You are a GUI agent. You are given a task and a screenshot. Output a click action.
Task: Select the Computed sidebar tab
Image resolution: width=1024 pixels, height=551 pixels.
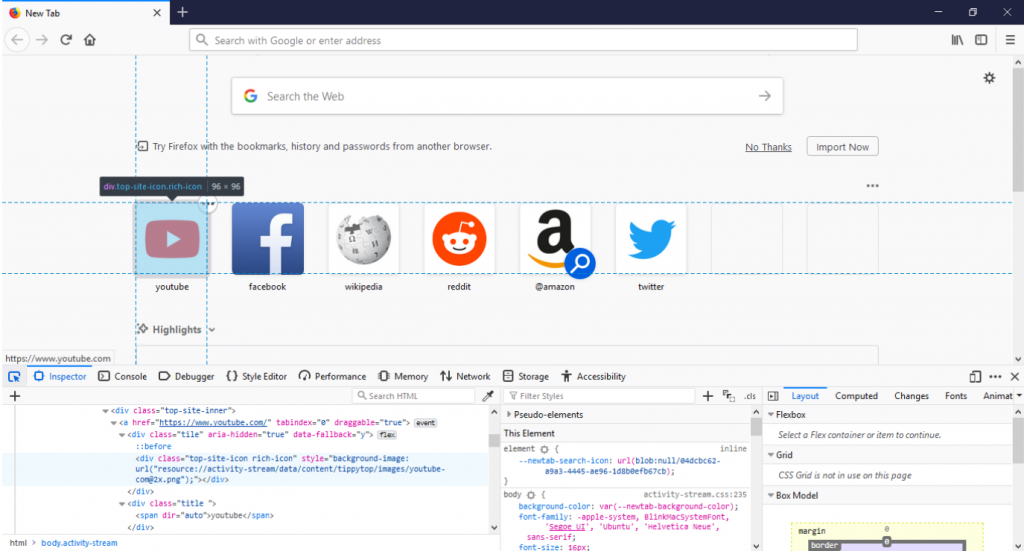856,396
